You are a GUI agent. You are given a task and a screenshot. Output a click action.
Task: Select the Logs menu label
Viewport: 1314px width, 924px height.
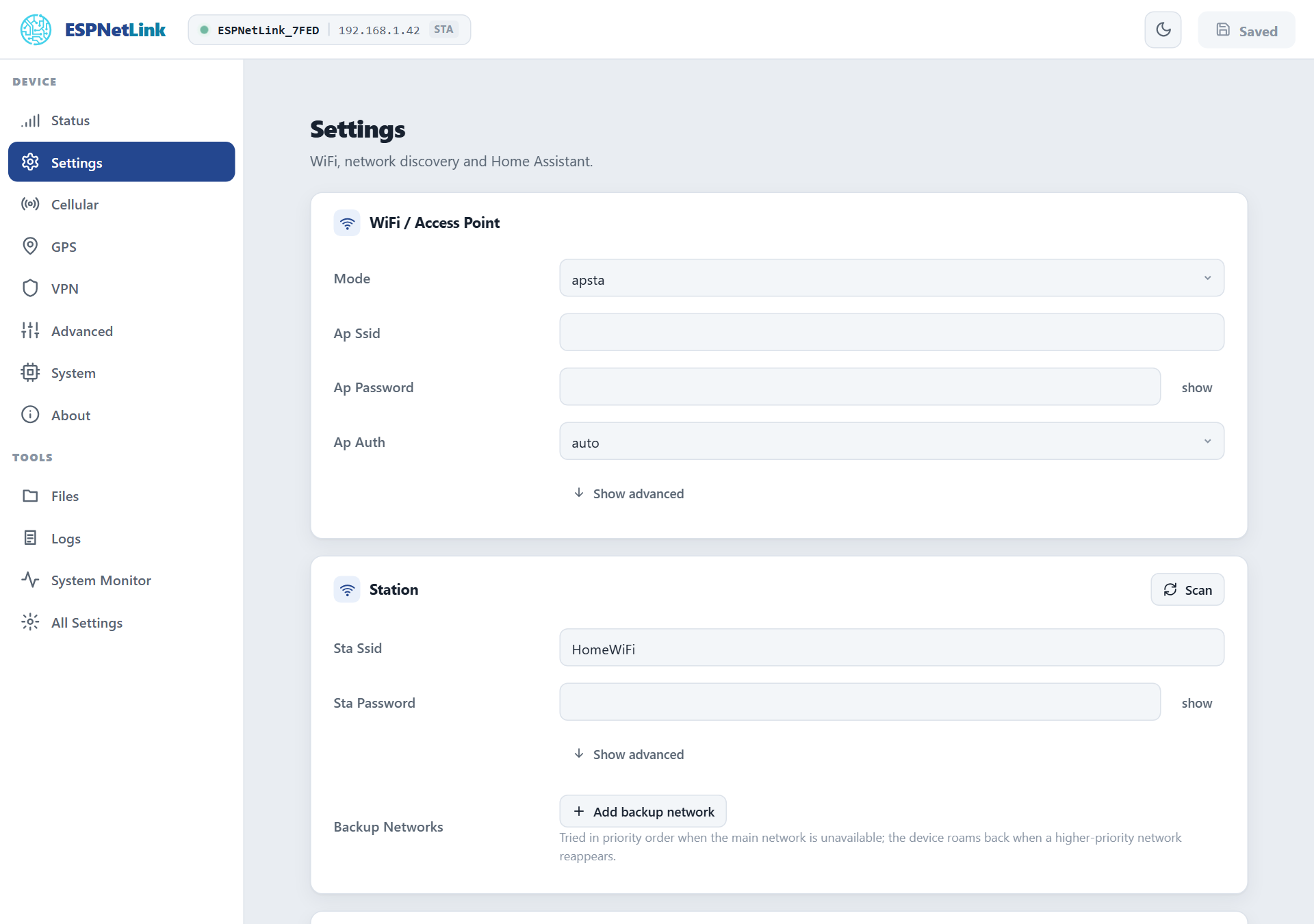[x=66, y=539]
